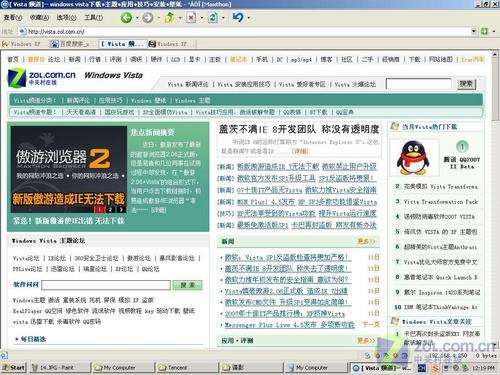Image resolution: width=500 pixels, height=375 pixels.
Task: Open the dropdown arrow beside the Undo icon
Action: coord(249,18)
